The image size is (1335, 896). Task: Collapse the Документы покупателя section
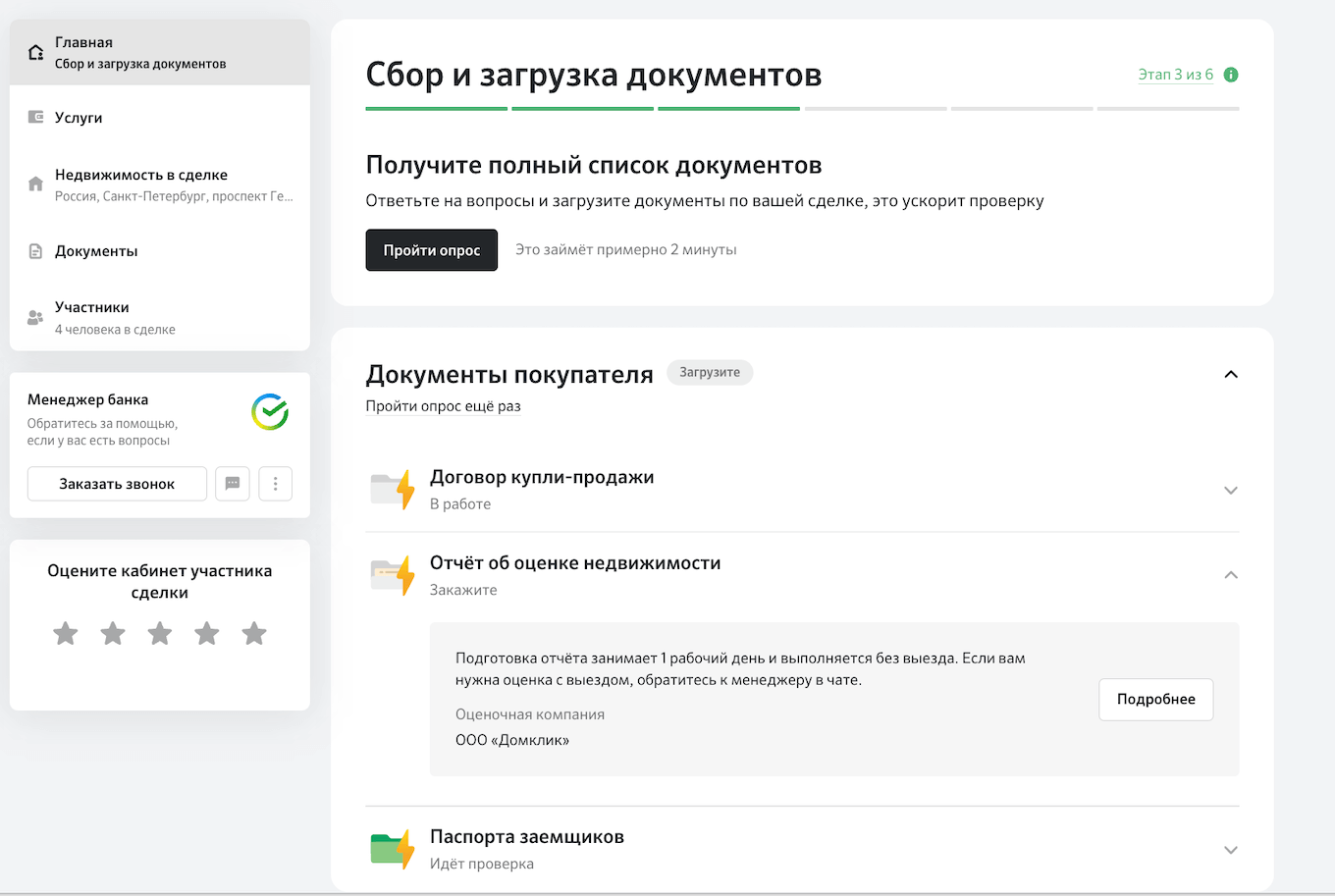(1231, 374)
